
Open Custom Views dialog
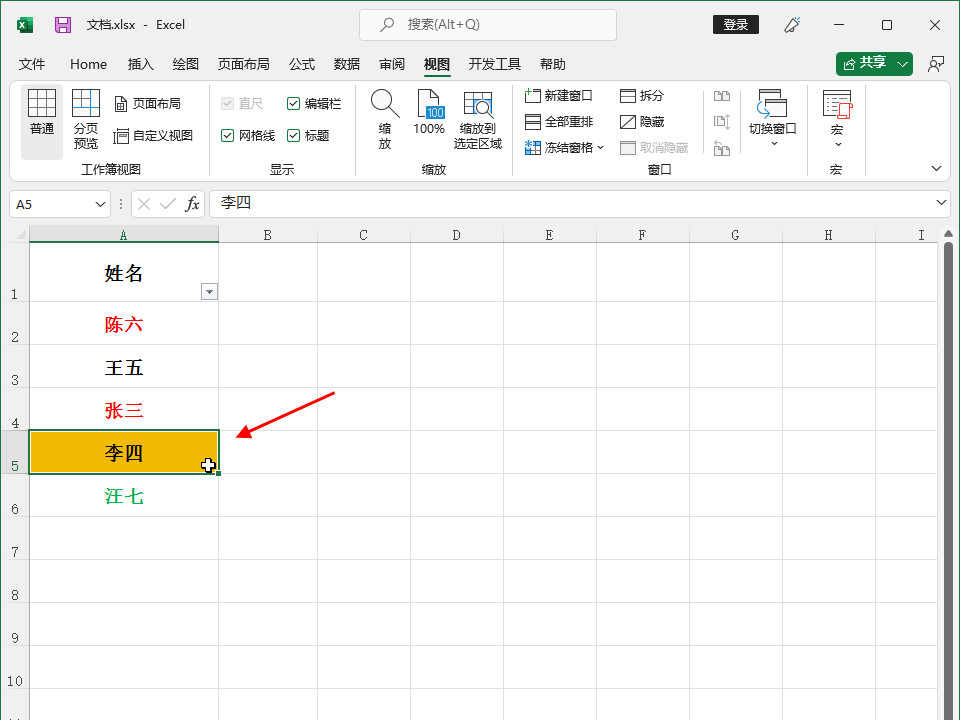[x=154, y=135]
